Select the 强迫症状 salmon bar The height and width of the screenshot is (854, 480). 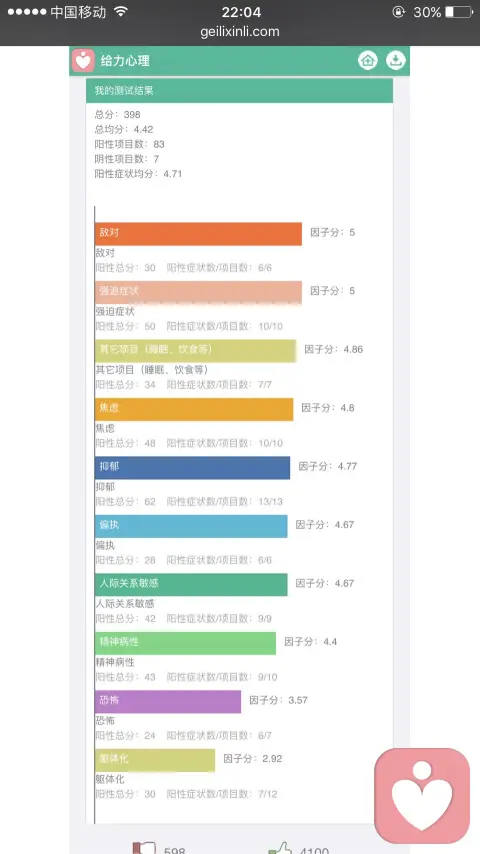198,292
